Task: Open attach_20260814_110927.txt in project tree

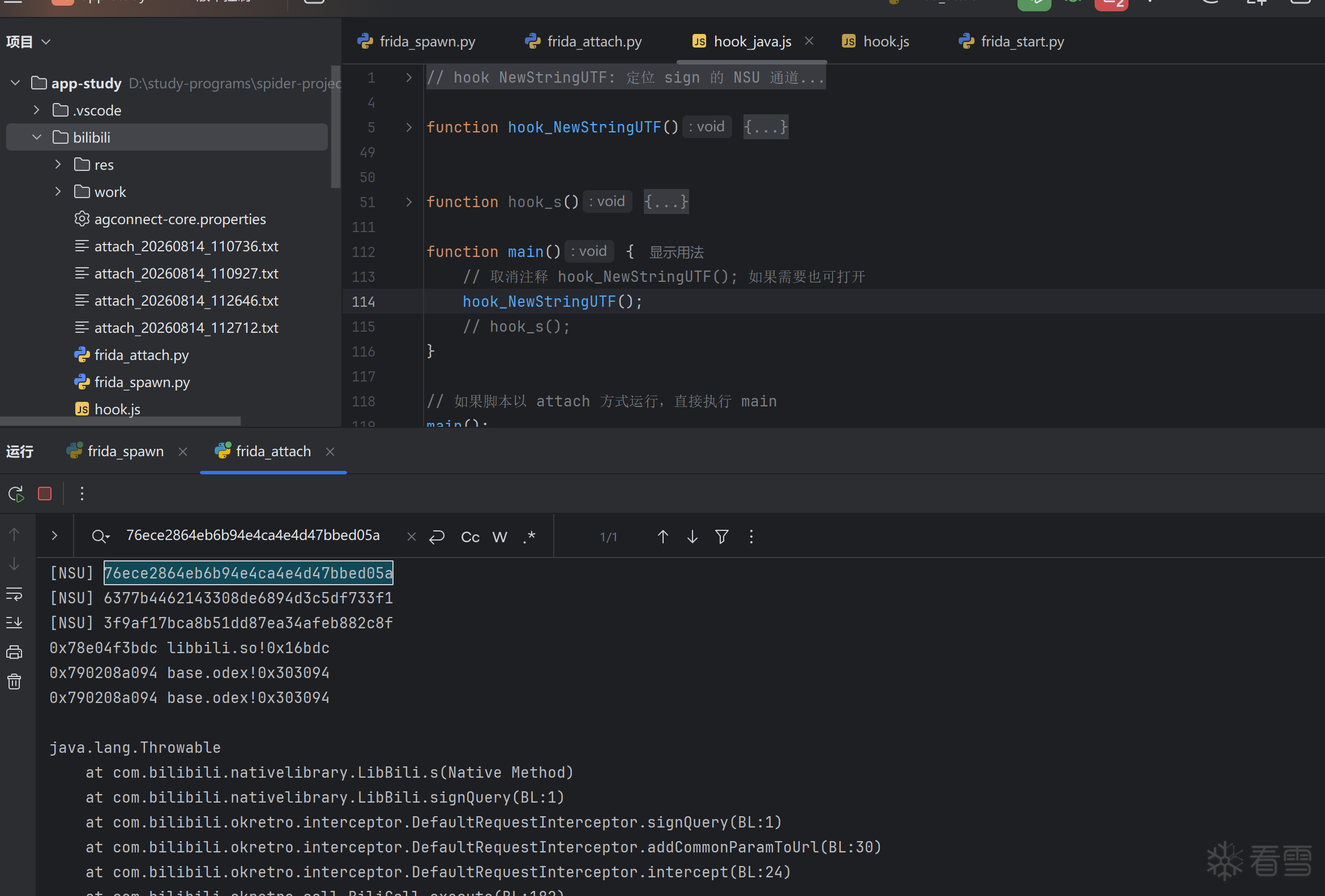Action: pos(176,273)
